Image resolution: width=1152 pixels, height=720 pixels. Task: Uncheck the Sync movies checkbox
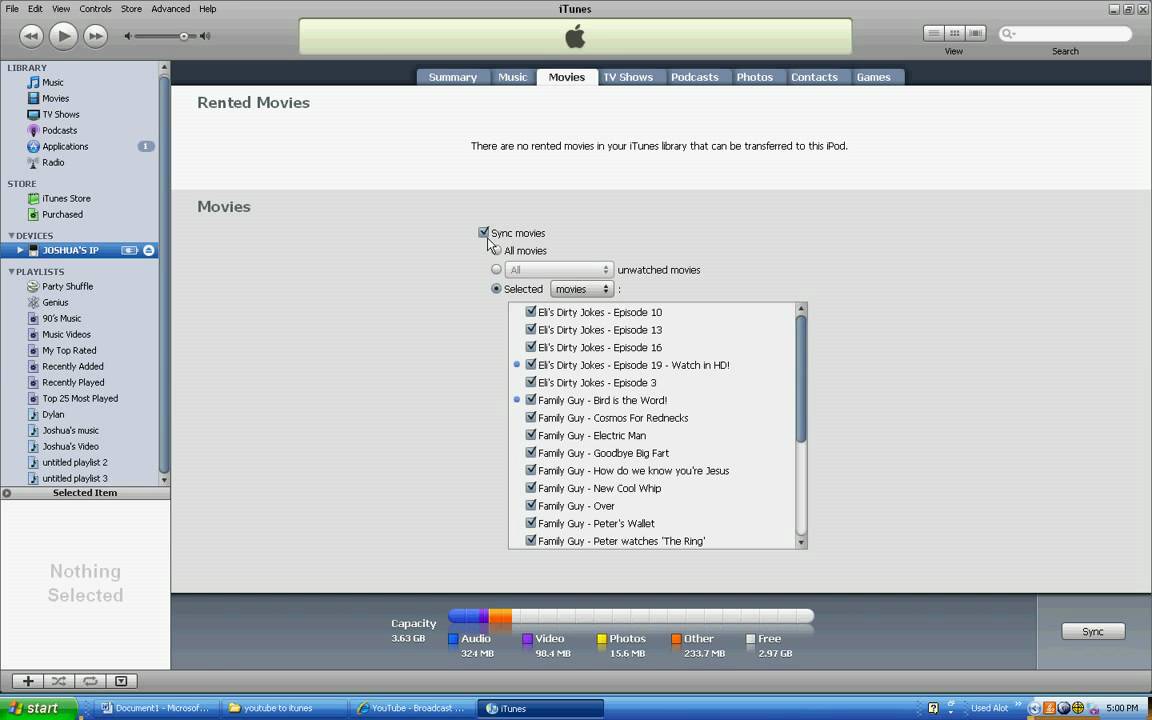[x=483, y=232]
